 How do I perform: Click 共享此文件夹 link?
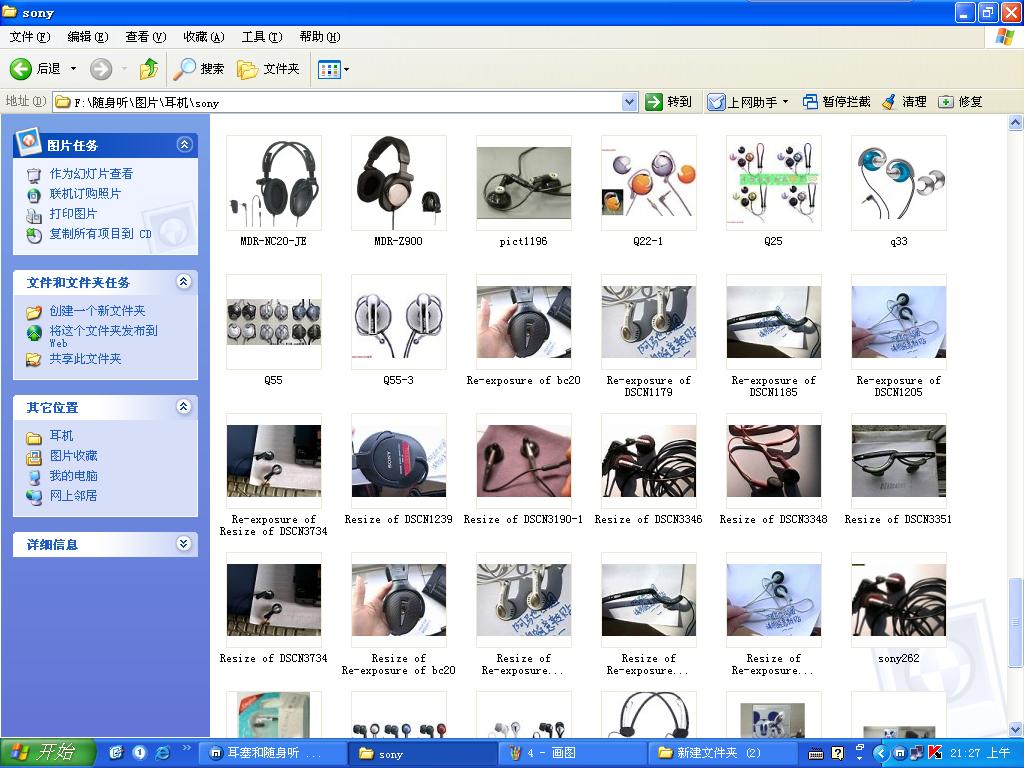point(86,359)
